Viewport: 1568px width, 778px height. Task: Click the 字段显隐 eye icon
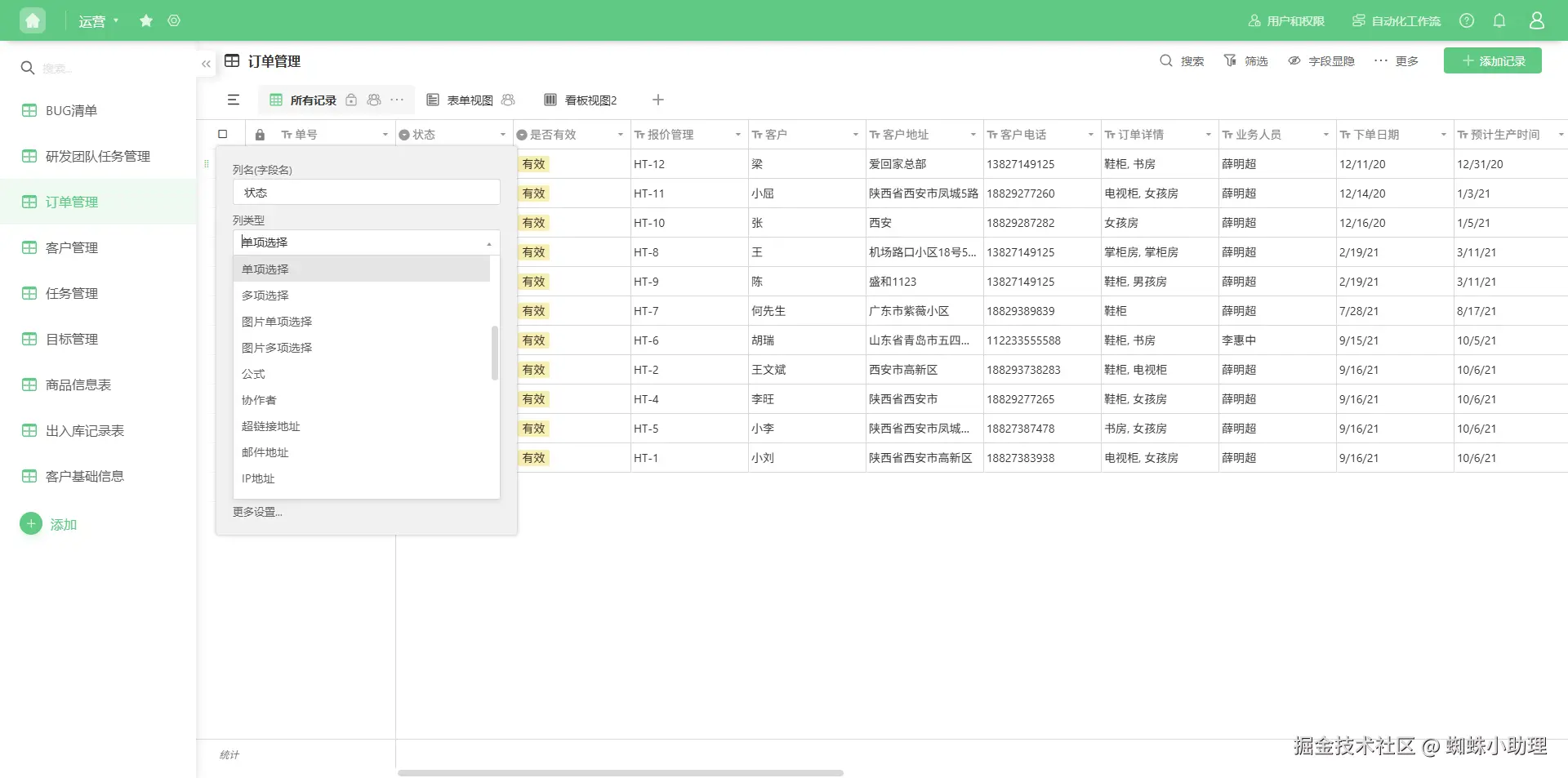(1294, 60)
